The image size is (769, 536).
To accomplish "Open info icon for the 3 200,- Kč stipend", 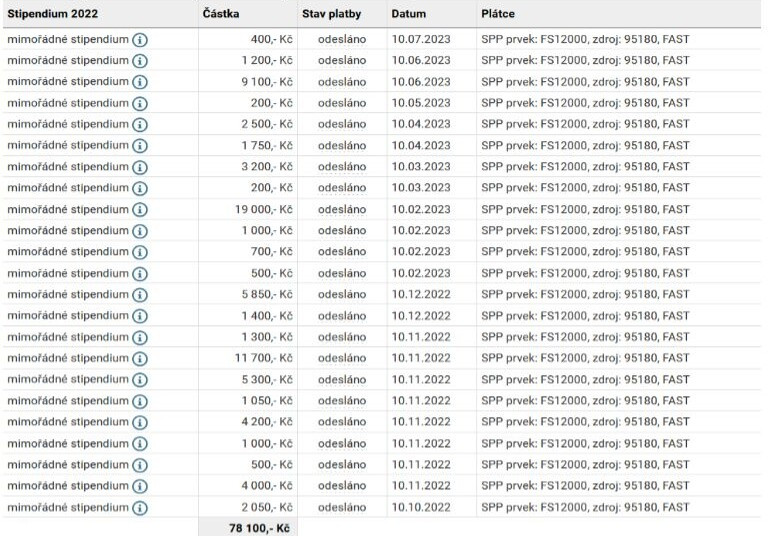I will click(140, 167).
